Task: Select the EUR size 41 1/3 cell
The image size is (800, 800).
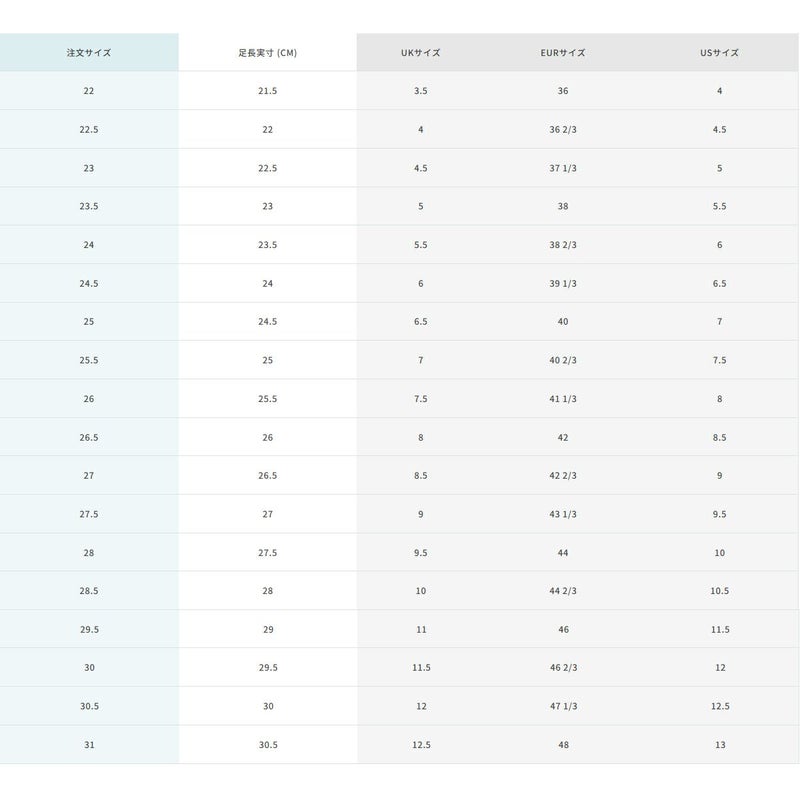Action: click(x=562, y=399)
